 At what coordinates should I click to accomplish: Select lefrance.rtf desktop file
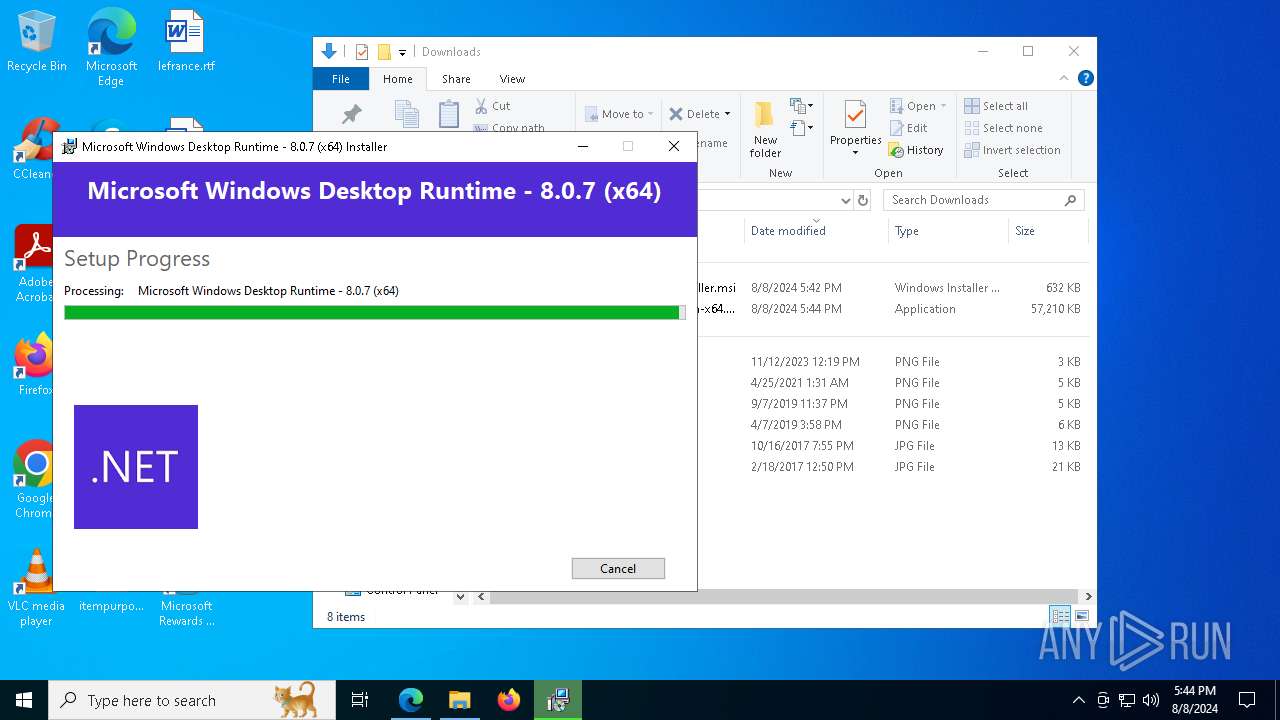(185, 42)
